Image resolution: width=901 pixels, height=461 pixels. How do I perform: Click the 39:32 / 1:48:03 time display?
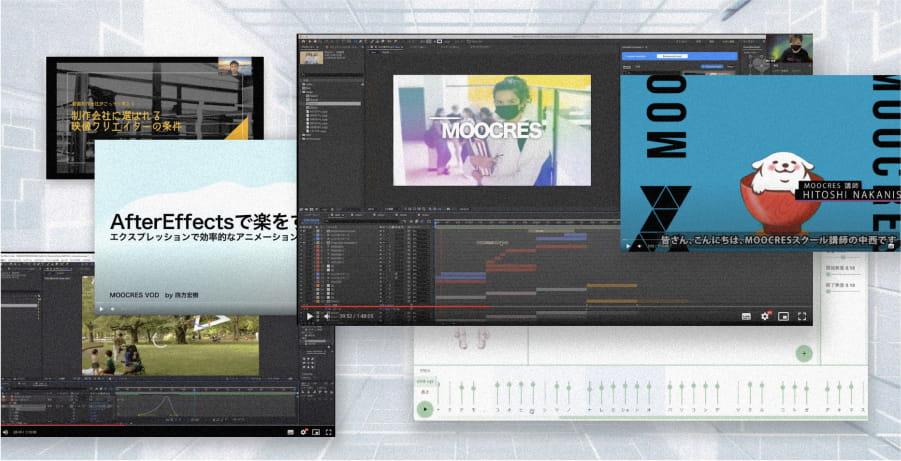pyautogui.click(x=356, y=316)
